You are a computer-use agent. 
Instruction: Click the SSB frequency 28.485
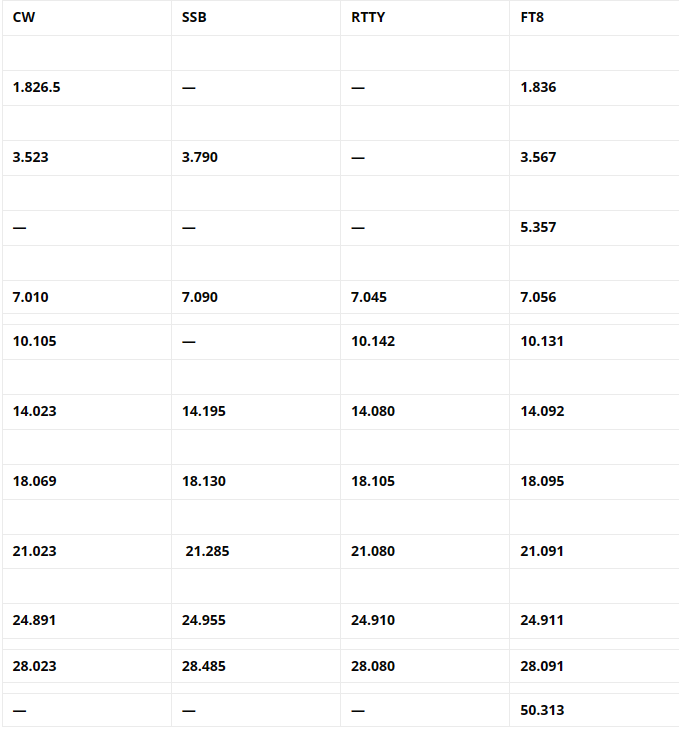coord(204,664)
